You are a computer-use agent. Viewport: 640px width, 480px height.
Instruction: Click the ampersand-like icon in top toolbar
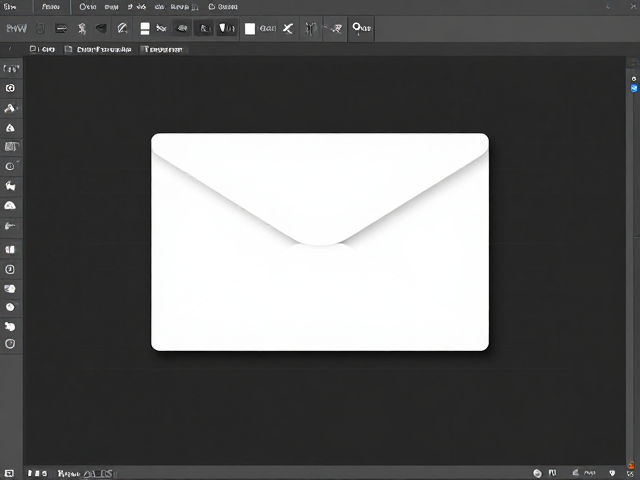coord(204,28)
